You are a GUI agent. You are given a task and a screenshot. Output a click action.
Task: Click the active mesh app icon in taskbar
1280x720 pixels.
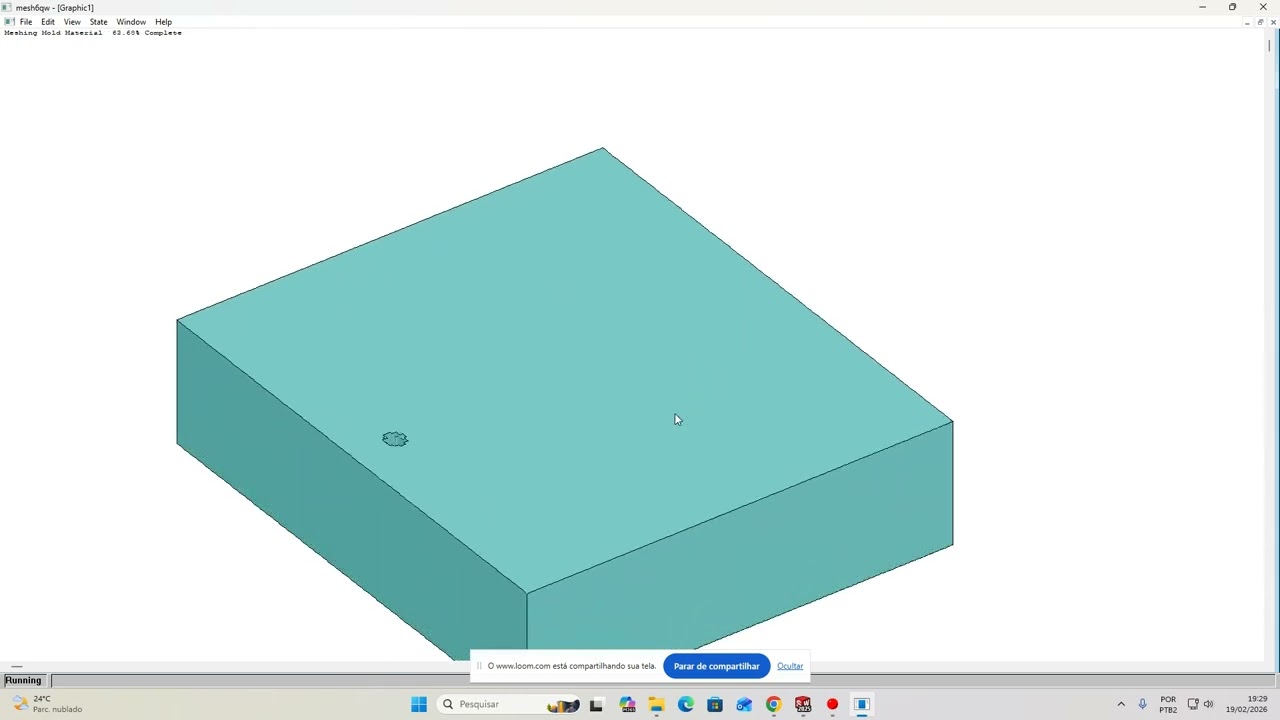pos(861,704)
